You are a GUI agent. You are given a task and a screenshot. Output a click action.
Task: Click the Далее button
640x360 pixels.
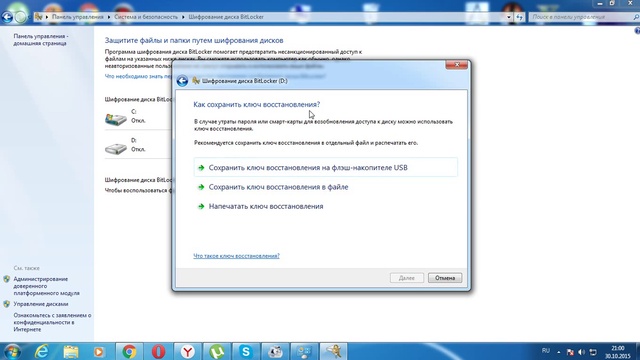pyautogui.click(x=407, y=278)
